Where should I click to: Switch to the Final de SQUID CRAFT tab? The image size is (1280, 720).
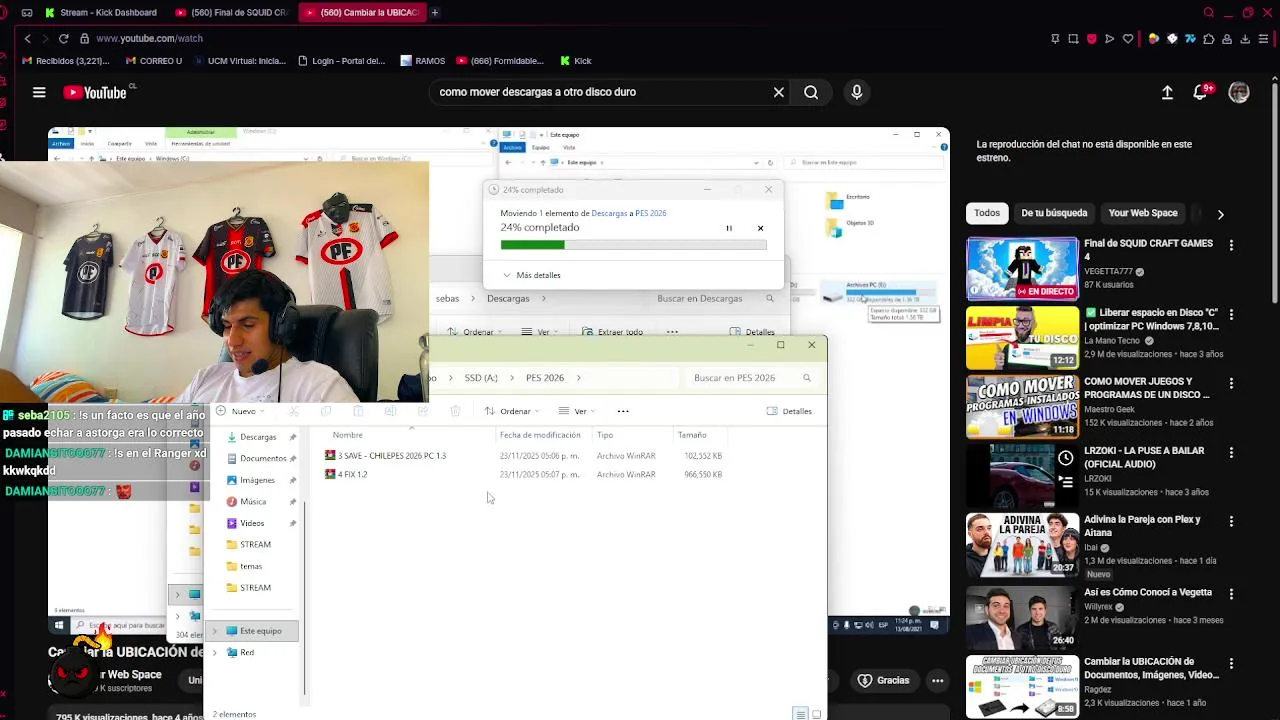click(232, 12)
